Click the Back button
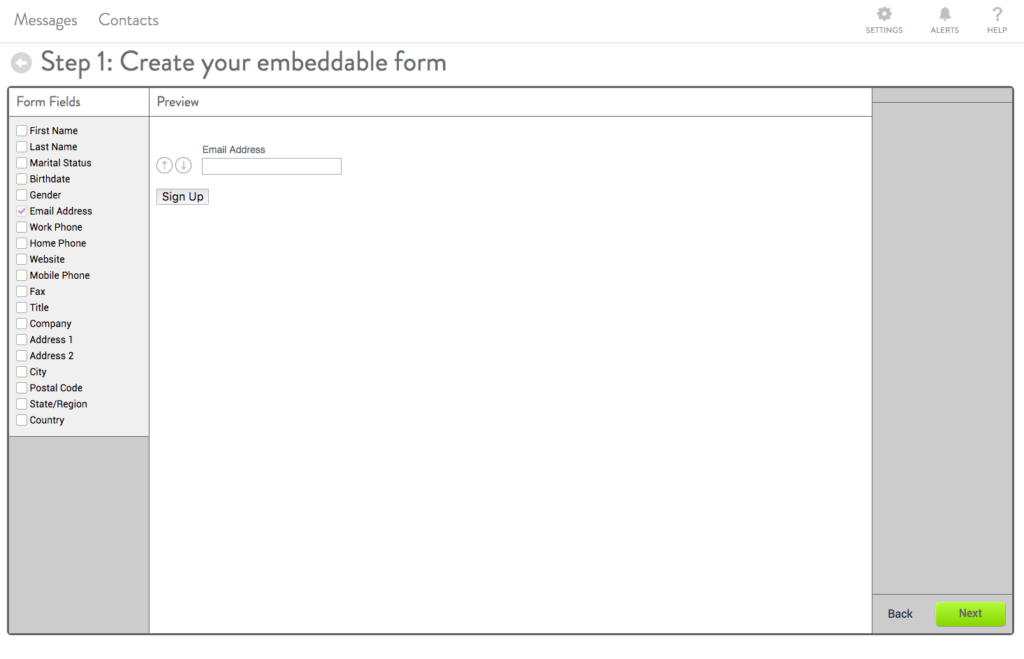The width and height of the screenshot is (1024, 659). pos(899,614)
